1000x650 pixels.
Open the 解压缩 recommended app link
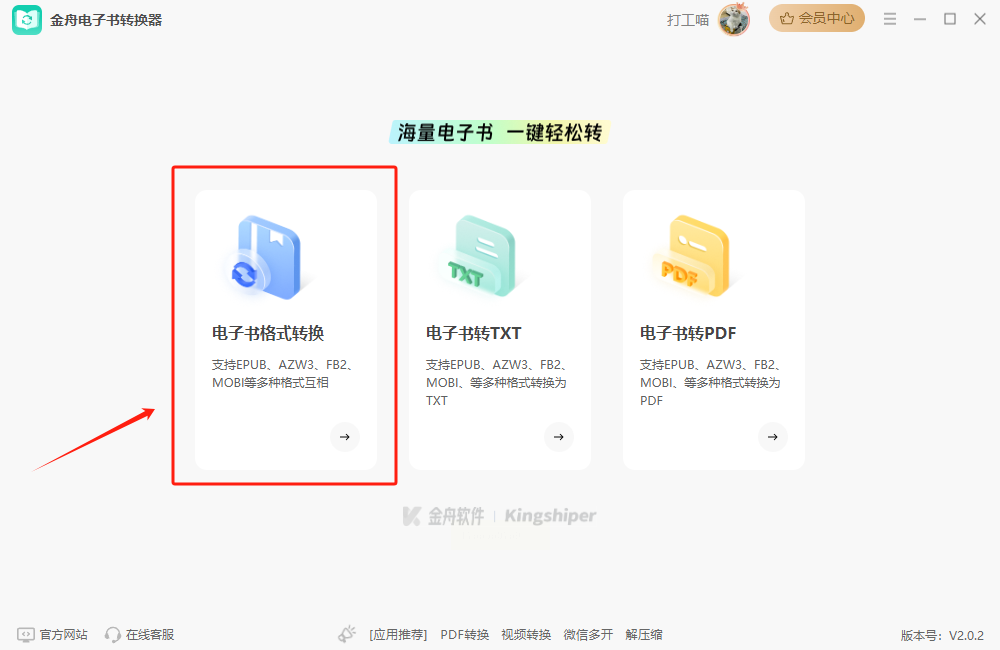[643, 635]
